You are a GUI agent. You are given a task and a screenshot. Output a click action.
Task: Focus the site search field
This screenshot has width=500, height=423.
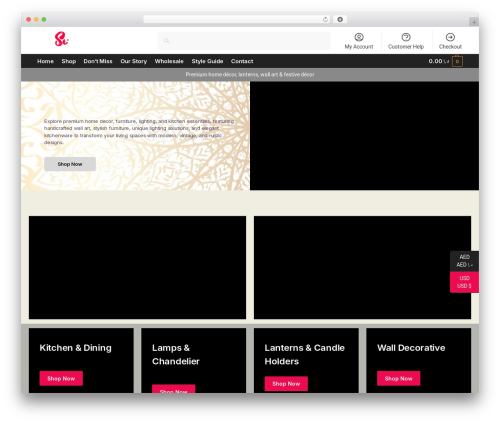244,41
